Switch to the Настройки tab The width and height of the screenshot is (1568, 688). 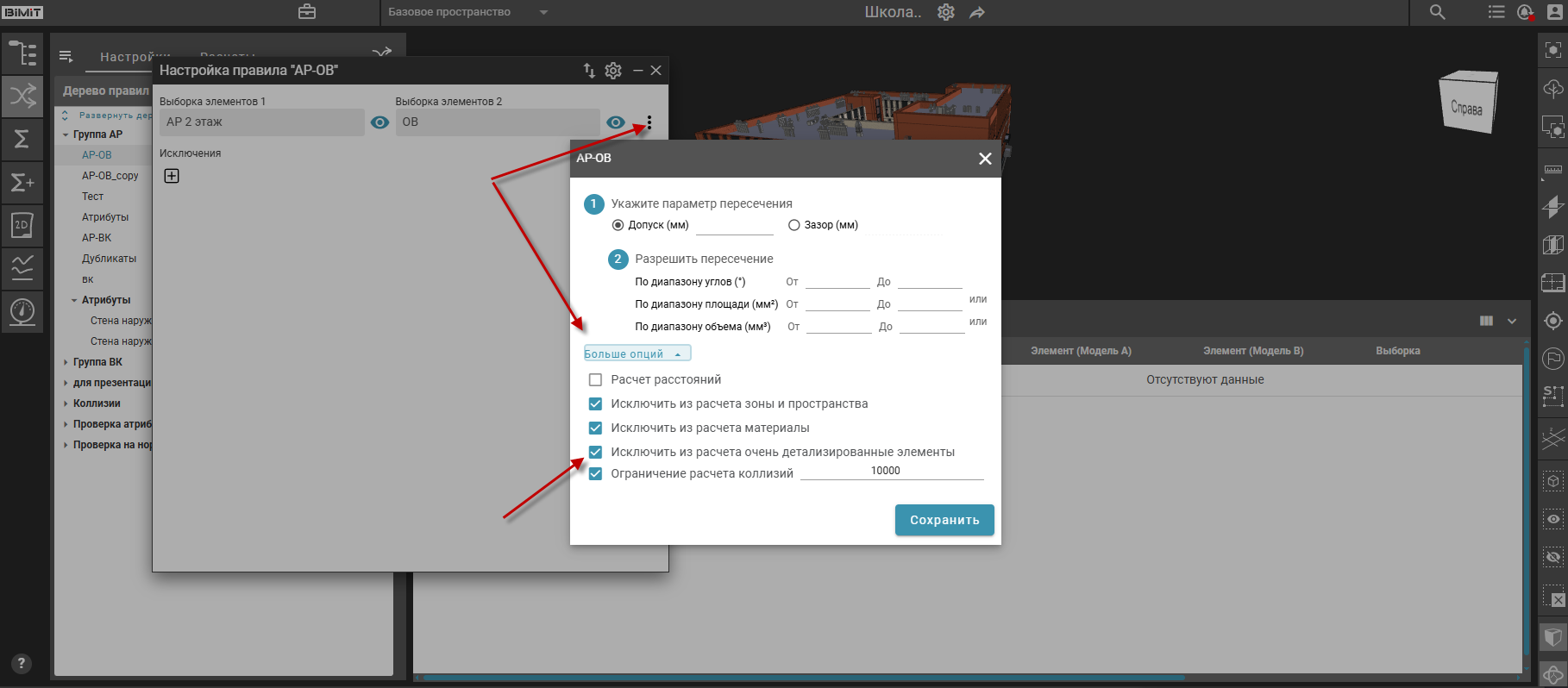[x=134, y=57]
